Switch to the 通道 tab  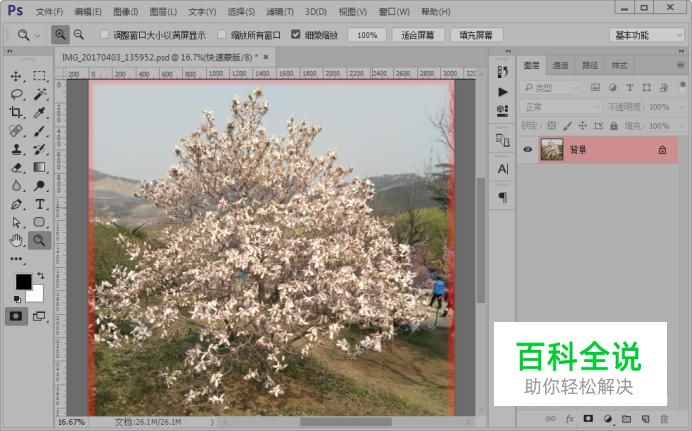(x=561, y=66)
